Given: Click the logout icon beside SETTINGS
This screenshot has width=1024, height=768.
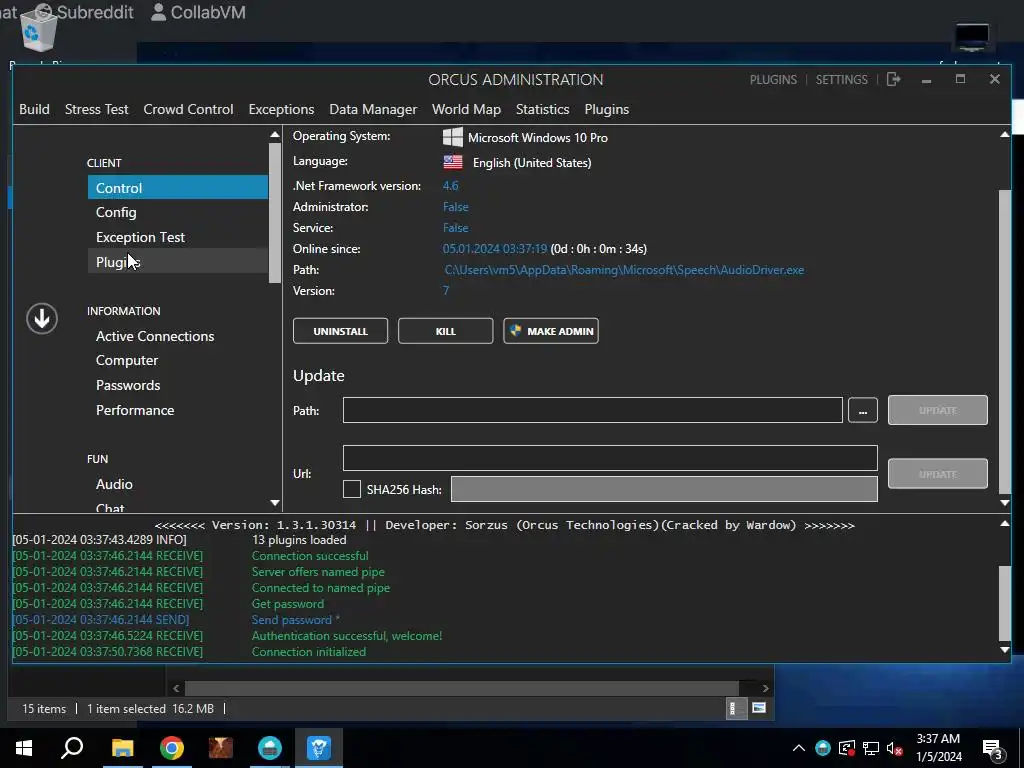Looking at the screenshot, I should tap(893, 79).
